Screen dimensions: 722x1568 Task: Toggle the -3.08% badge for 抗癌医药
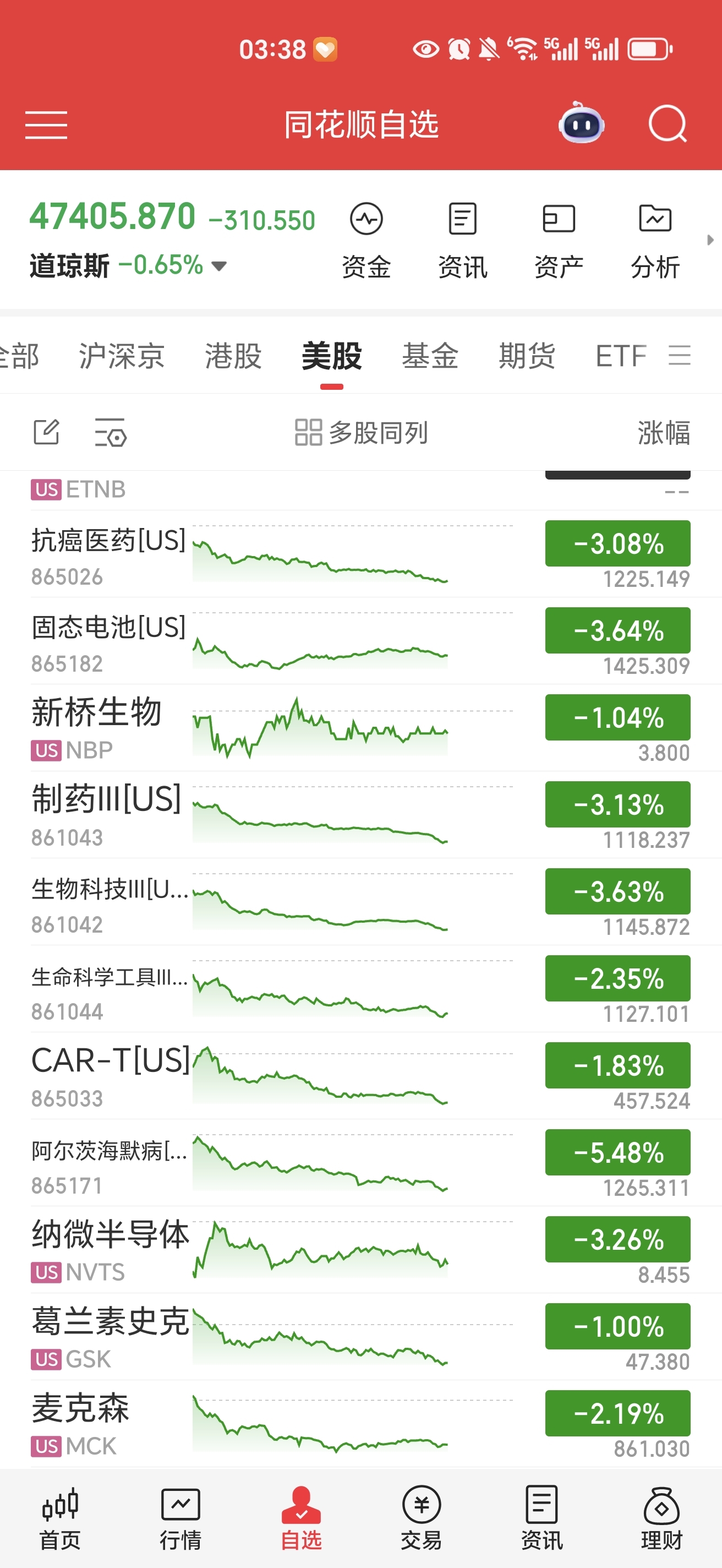coord(617,543)
